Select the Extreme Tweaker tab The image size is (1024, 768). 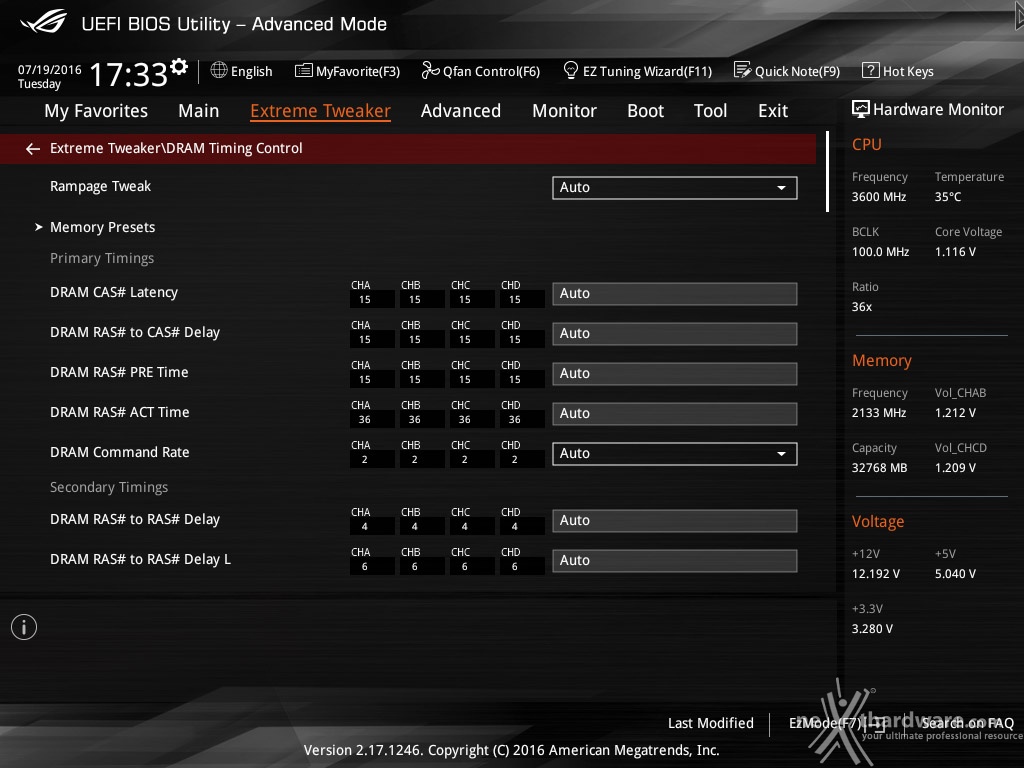click(321, 111)
